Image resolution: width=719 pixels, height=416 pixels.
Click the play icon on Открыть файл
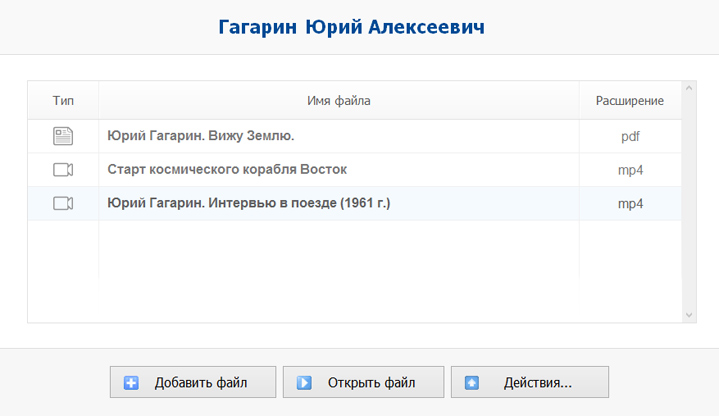pyautogui.click(x=304, y=383)
